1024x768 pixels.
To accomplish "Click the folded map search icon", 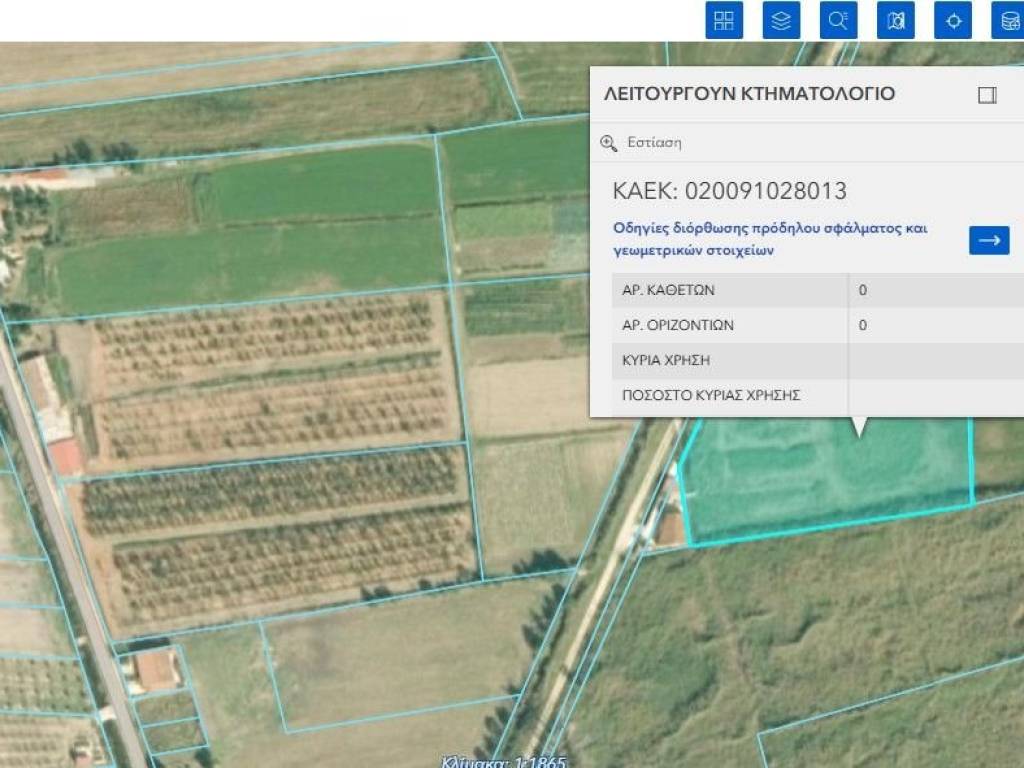I will [895, 20].
